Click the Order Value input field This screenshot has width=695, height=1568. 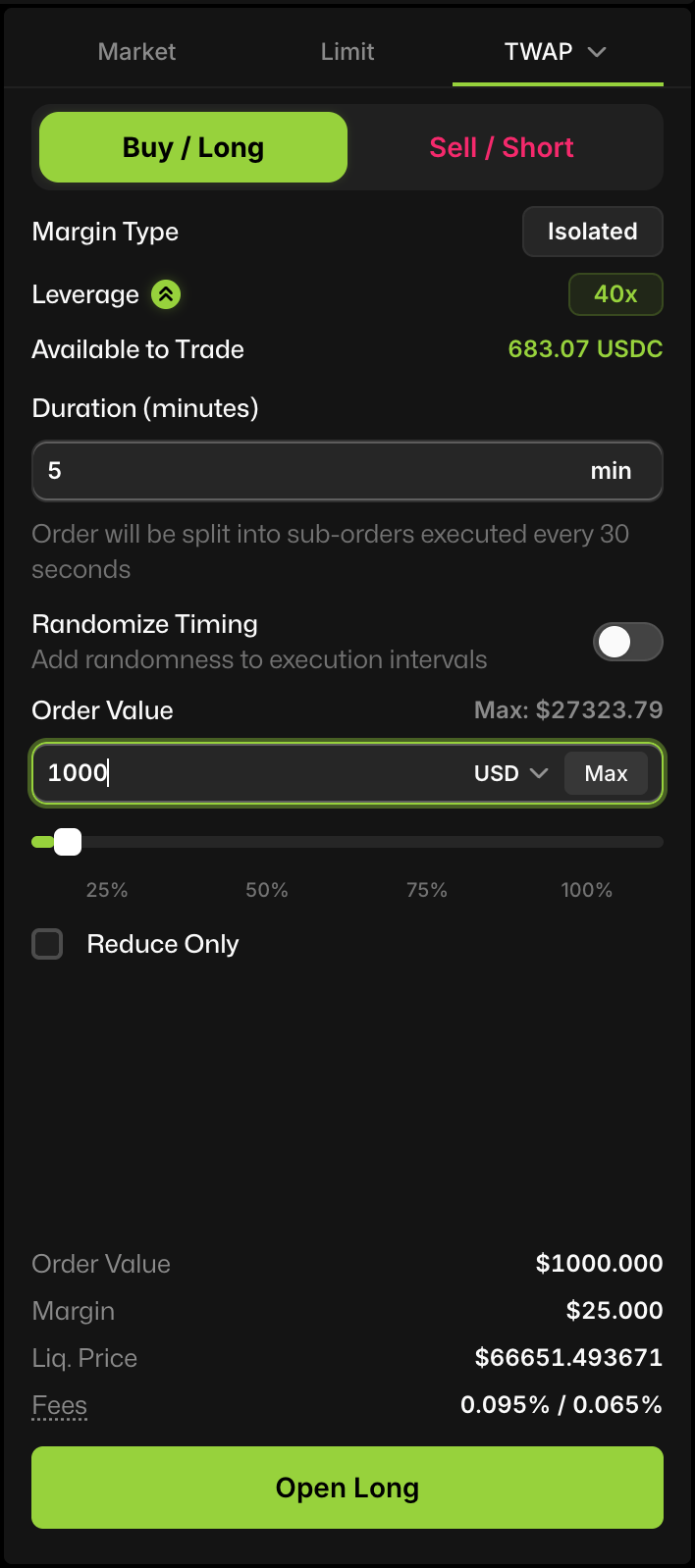pos(245,773)
